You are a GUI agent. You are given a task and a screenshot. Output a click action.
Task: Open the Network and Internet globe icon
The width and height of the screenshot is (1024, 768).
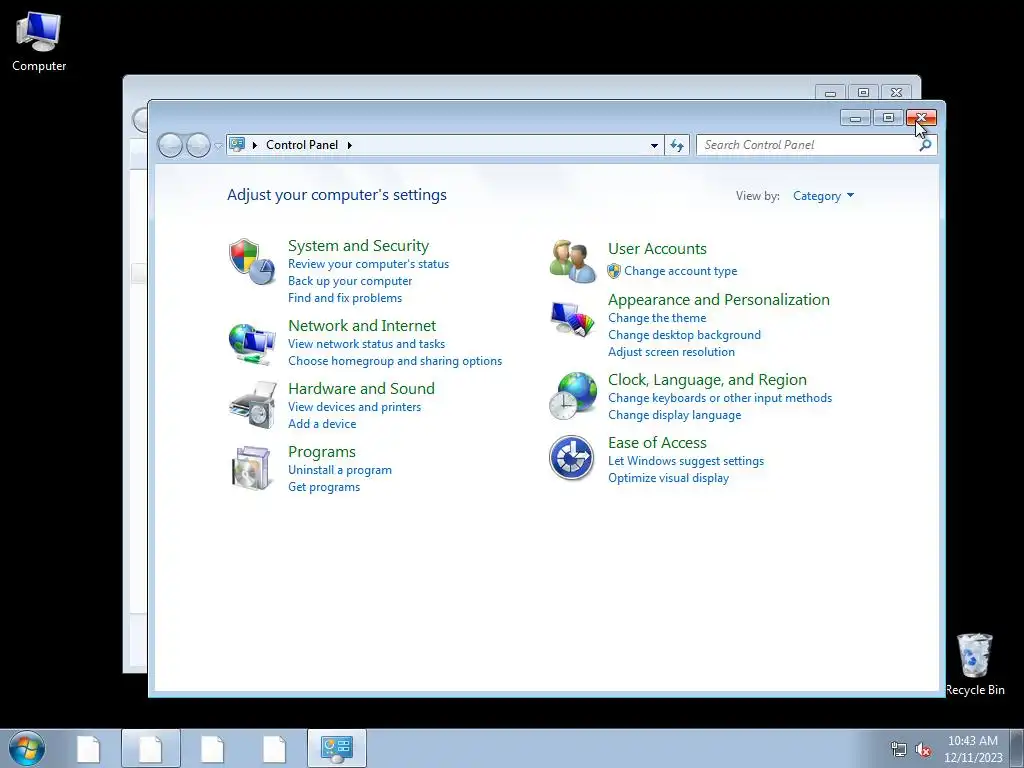[252, 344]
